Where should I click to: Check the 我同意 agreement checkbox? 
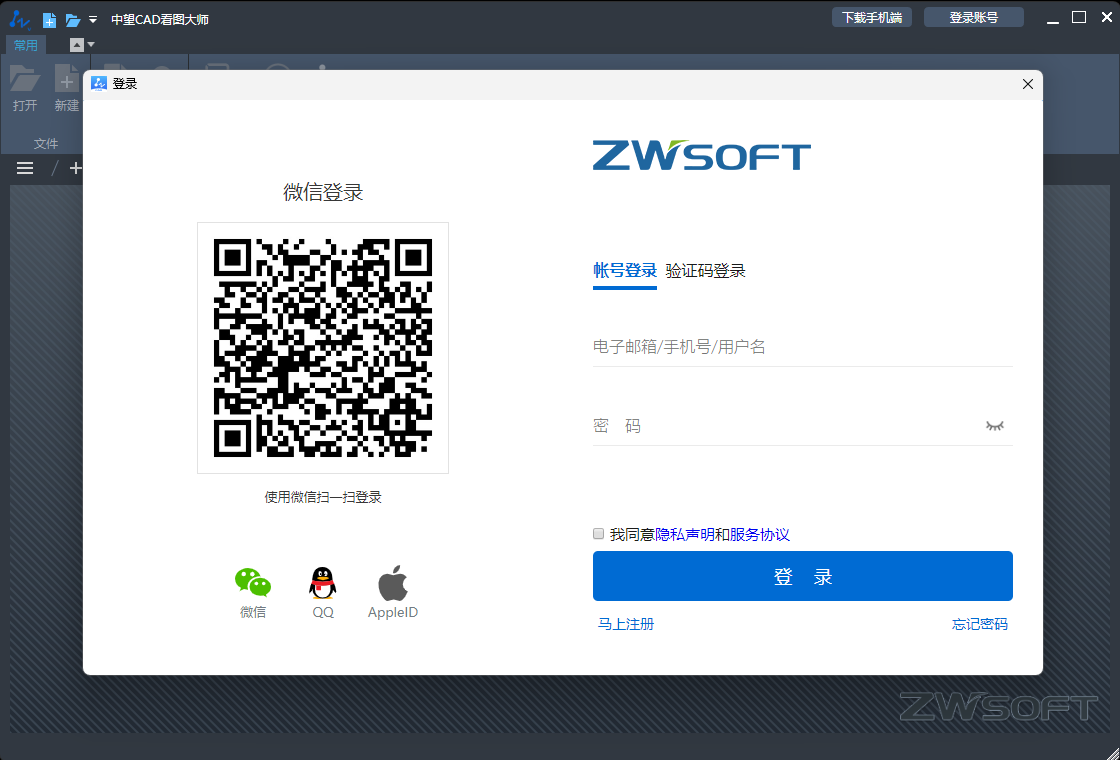(x=599, y=534)
